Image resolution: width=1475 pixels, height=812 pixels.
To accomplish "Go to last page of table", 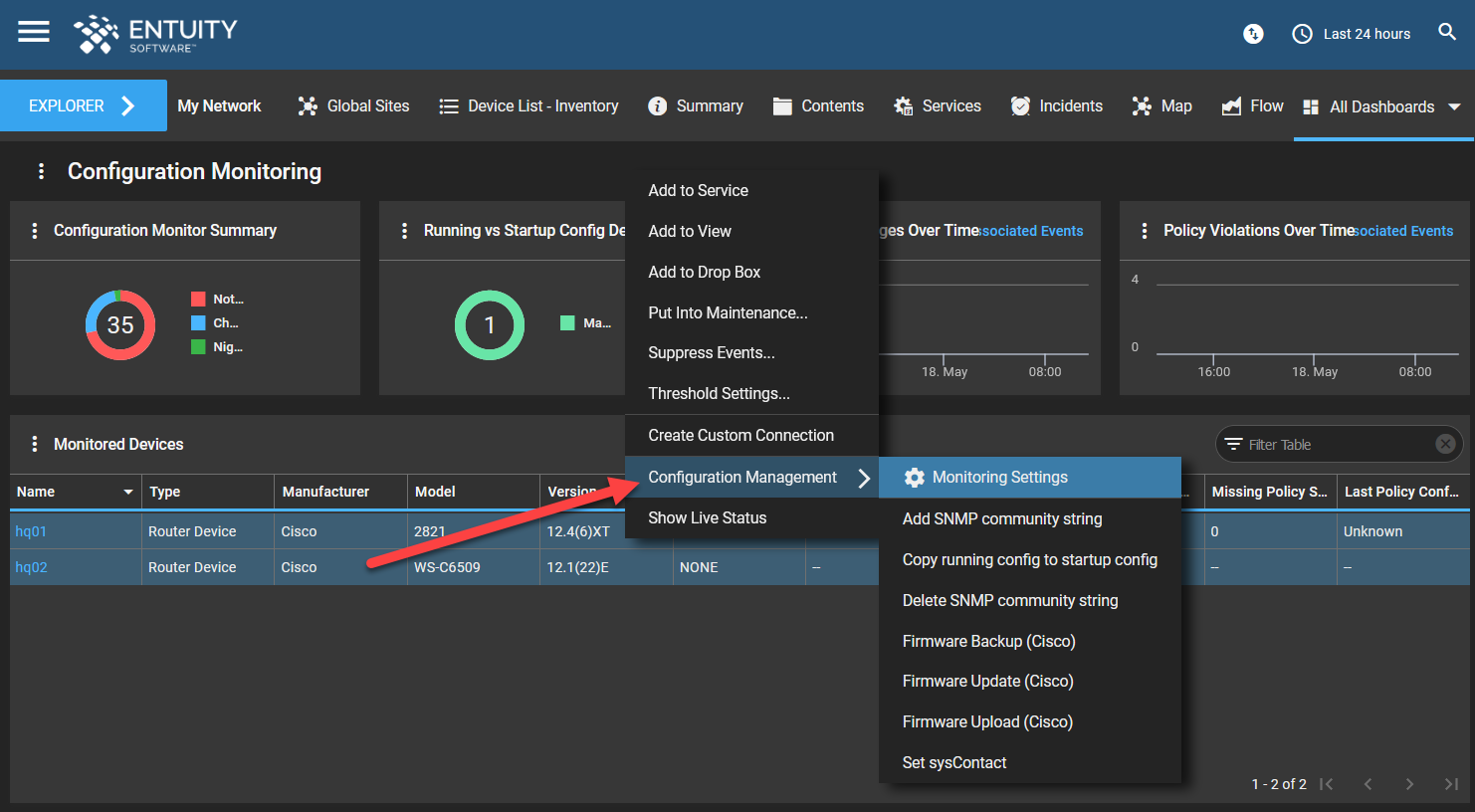I will 1451,784.
